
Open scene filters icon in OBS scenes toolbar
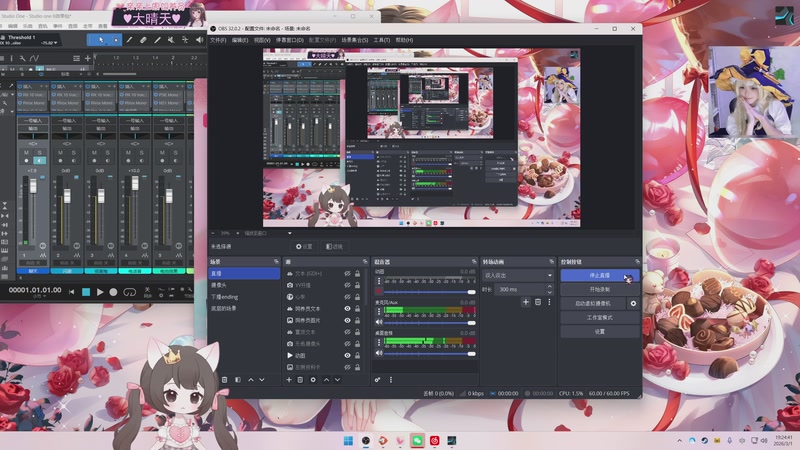(238, 380)
